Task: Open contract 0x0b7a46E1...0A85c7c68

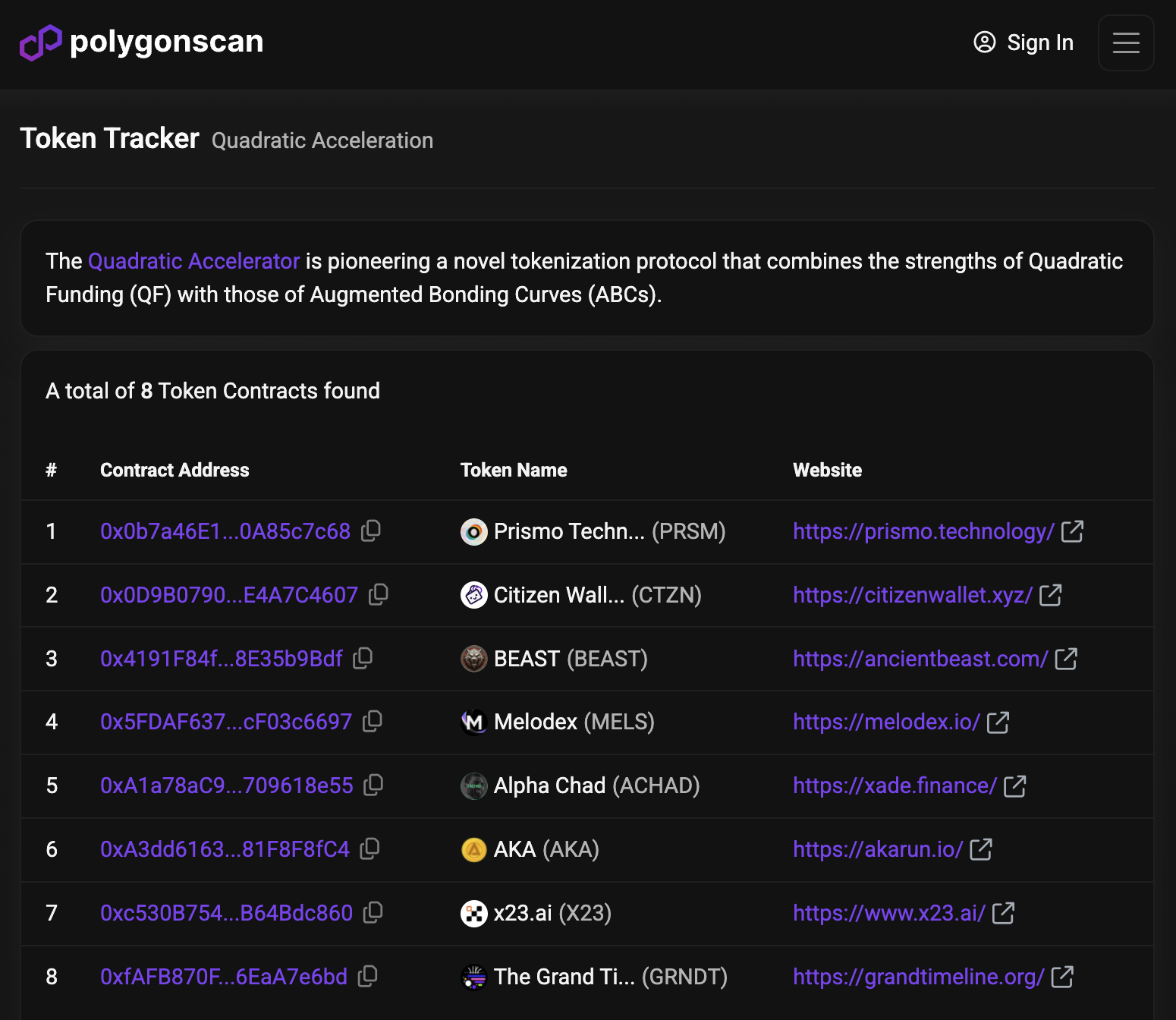Action: [x=225, y=531]
